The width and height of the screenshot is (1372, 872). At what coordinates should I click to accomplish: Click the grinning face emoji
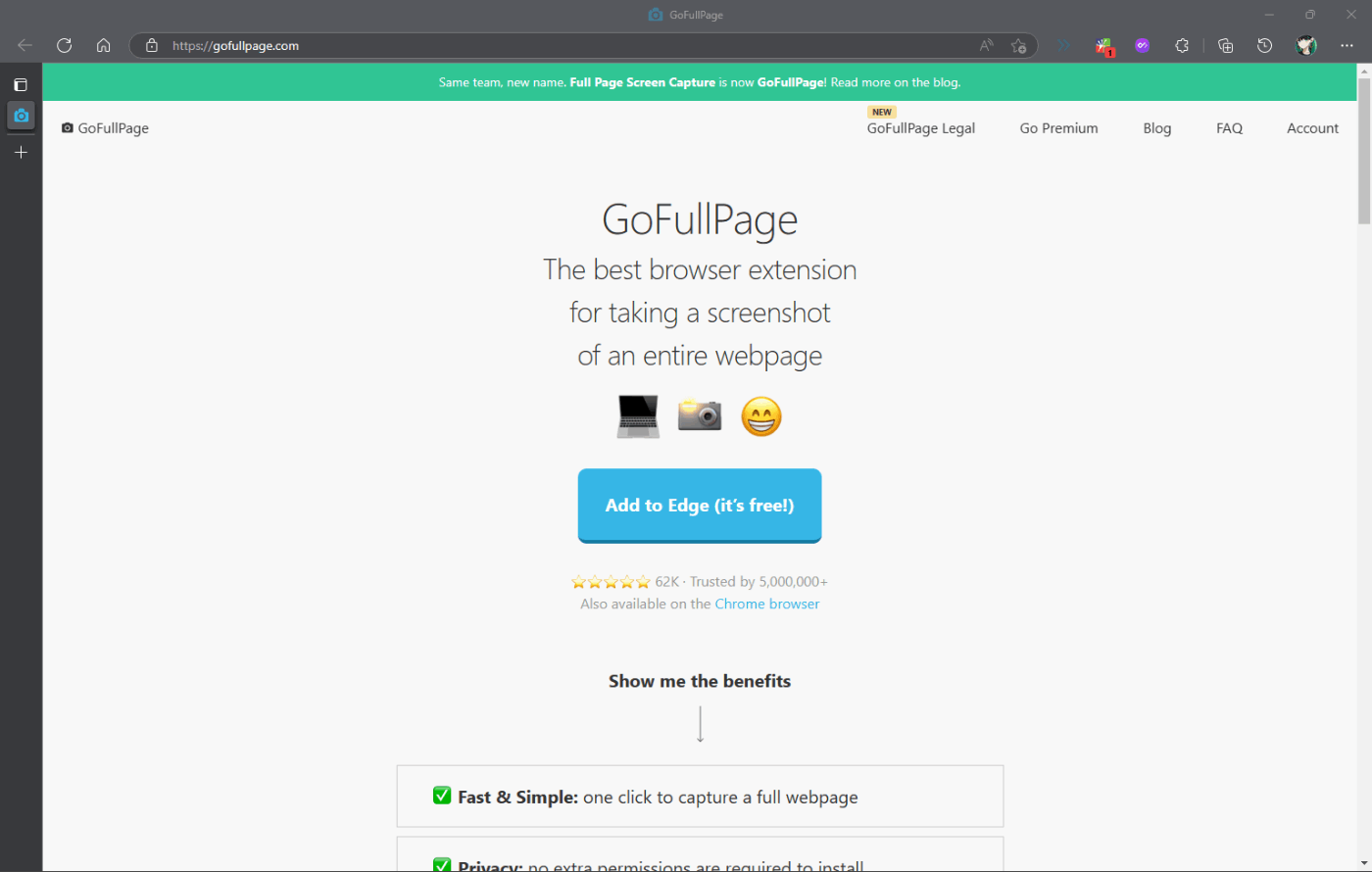[761, 416]
